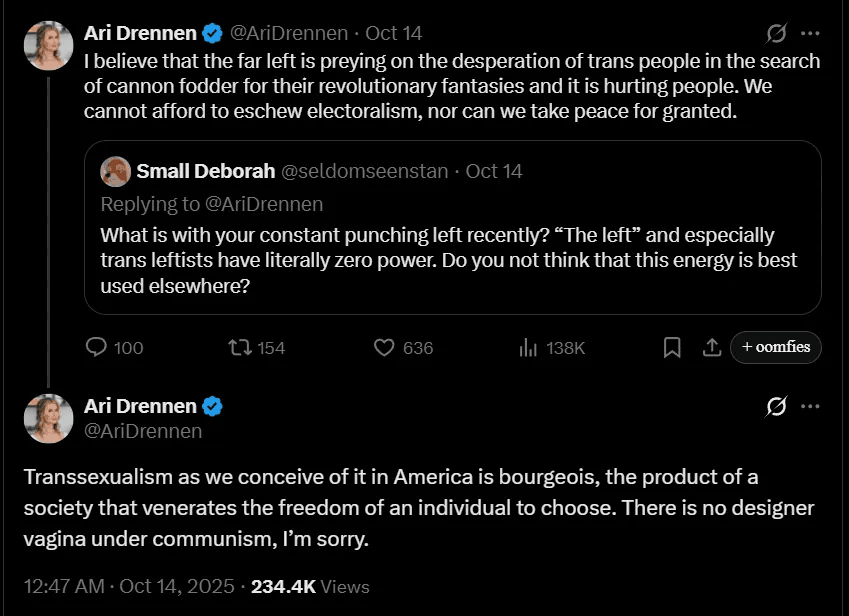
Task: Open Ari Drennen's lower profile avatar
Action: pyautogui.click(x=48, y=418)
